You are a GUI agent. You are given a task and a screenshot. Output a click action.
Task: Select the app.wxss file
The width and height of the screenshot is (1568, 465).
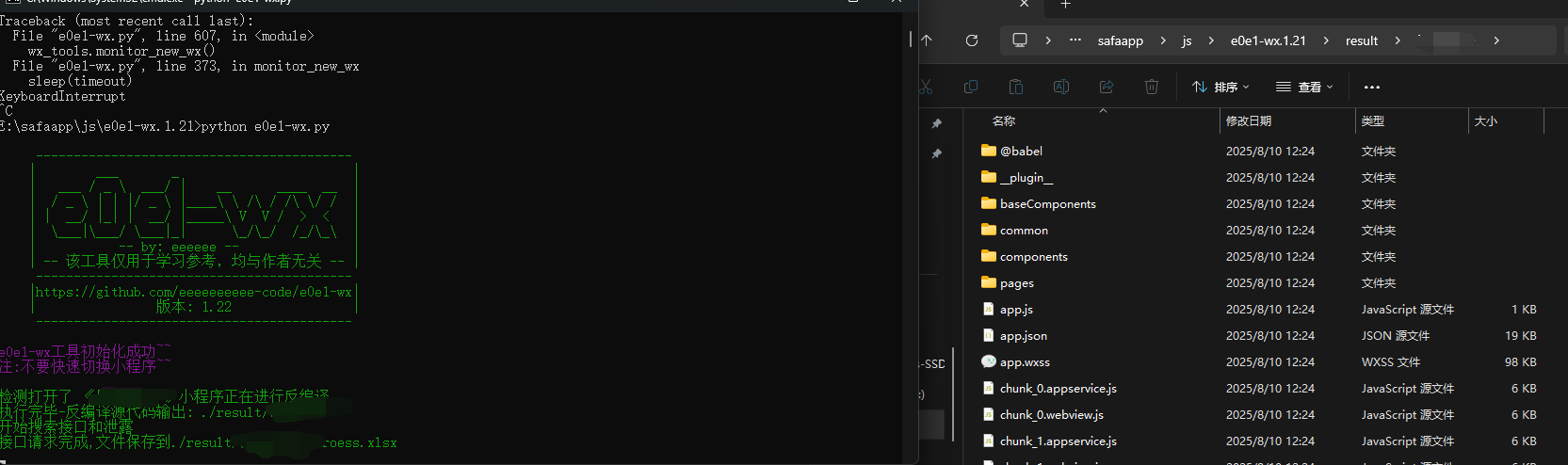pos(1025,362)
